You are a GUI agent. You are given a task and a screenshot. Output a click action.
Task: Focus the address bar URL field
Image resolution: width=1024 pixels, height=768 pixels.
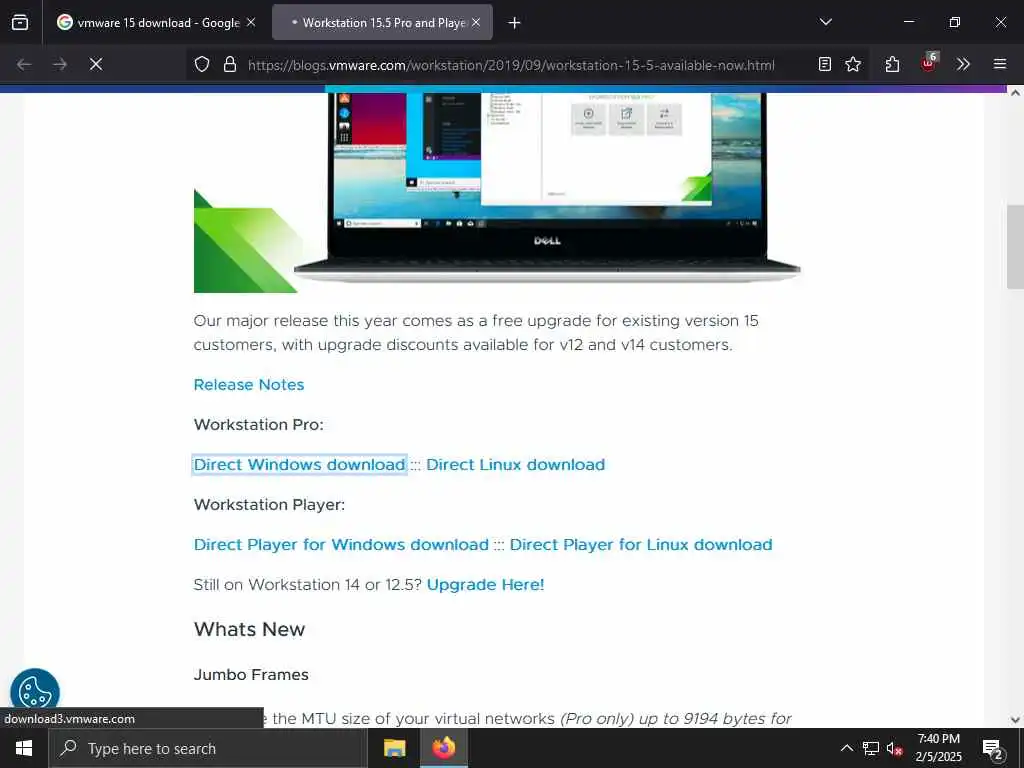[511, 65]
